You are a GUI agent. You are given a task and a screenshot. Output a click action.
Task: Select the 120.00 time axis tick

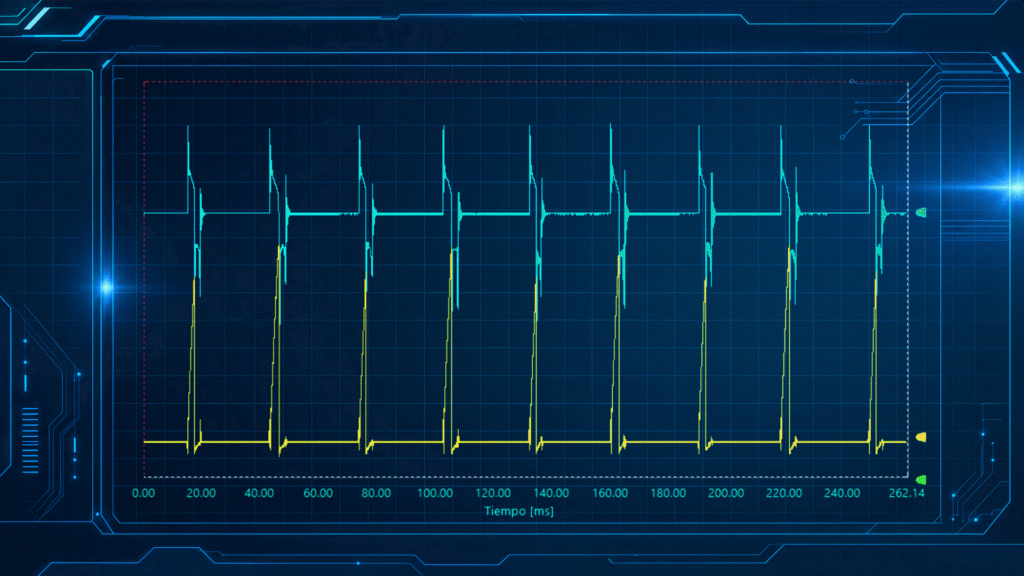493,493
